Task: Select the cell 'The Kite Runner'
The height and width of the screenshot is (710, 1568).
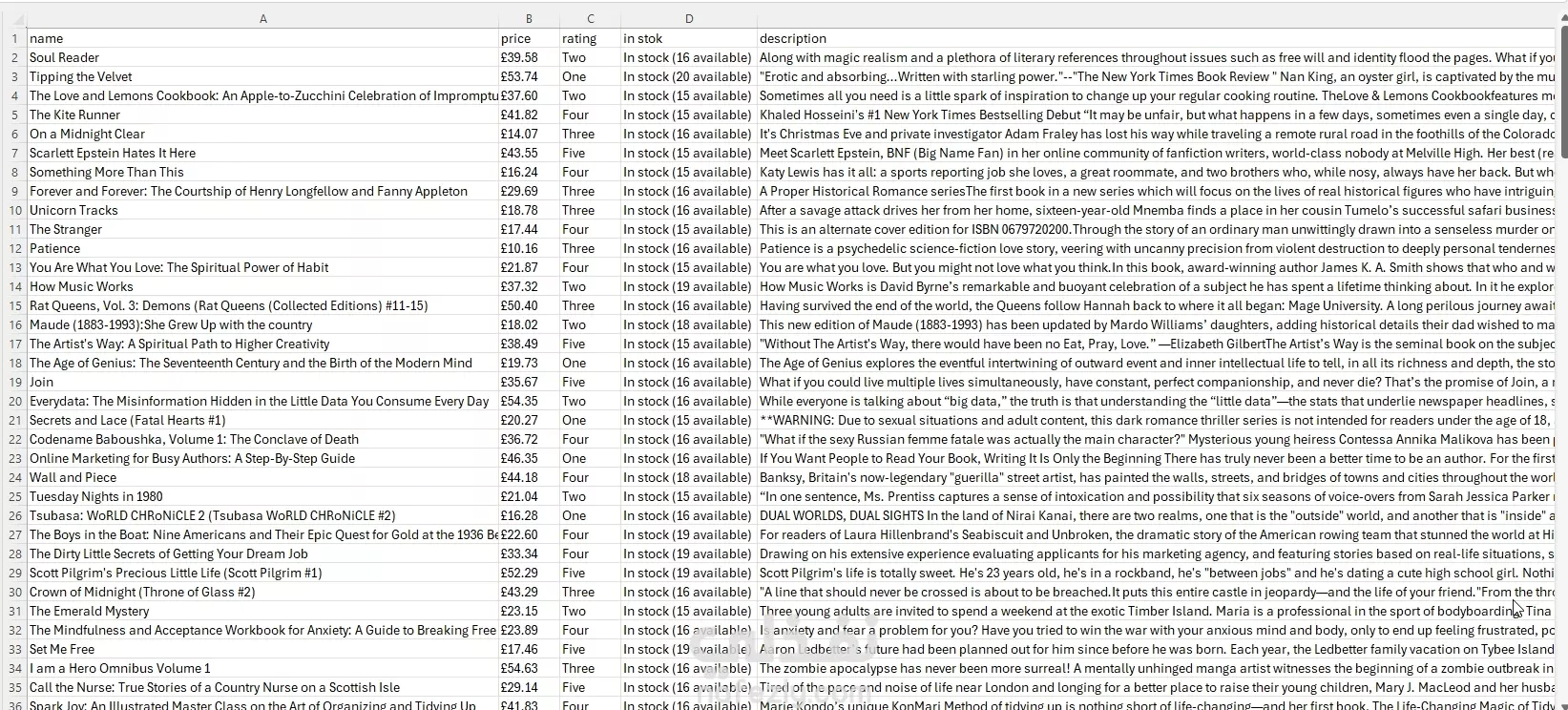Action: [262, 115]
